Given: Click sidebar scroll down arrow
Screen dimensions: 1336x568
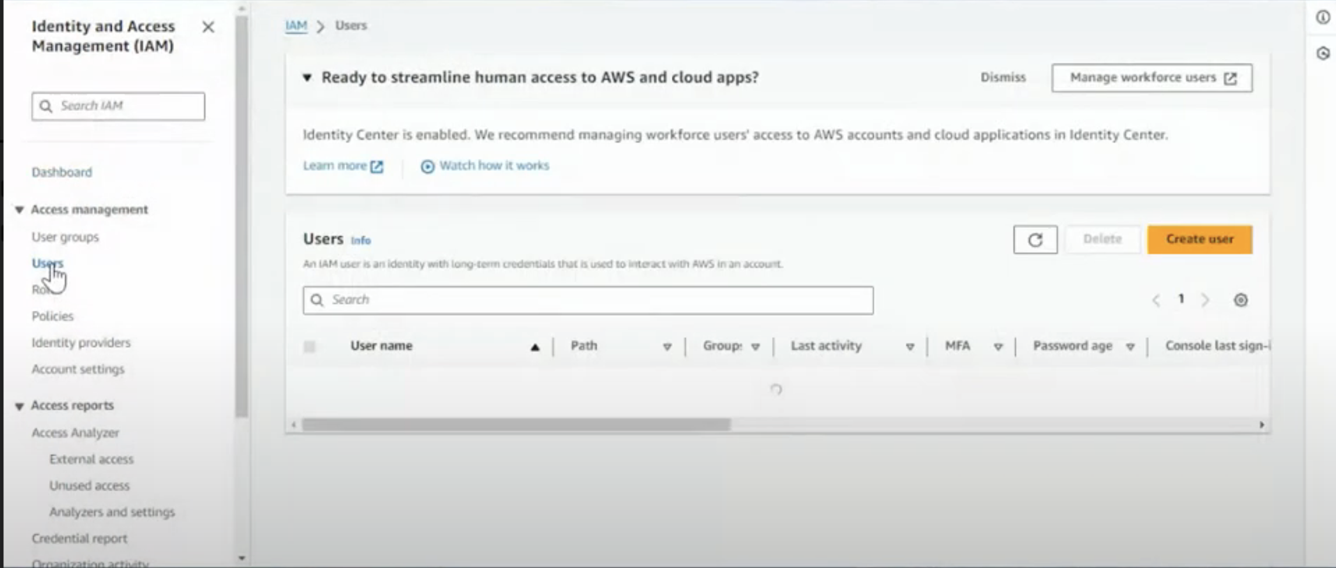Looking at the screenshot, I should (x=241, y=558).
